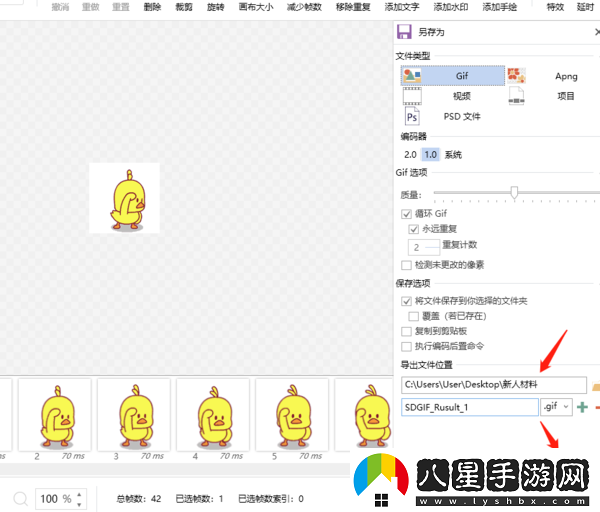Click the SDGIF_Rusult_1 filename field
The width and height of the screenshot is (600, 512).
coord(470,407)
